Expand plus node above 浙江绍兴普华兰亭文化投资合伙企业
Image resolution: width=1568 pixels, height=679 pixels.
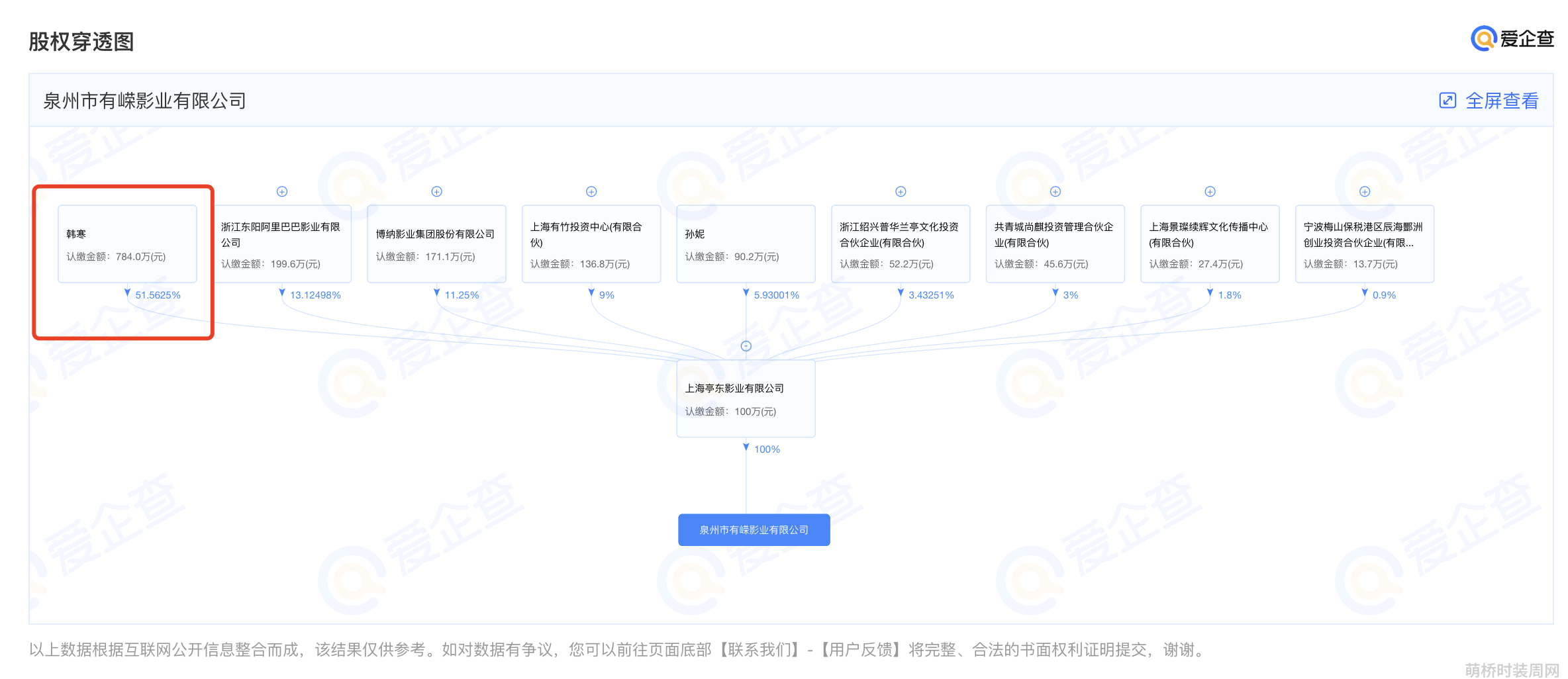901,191
